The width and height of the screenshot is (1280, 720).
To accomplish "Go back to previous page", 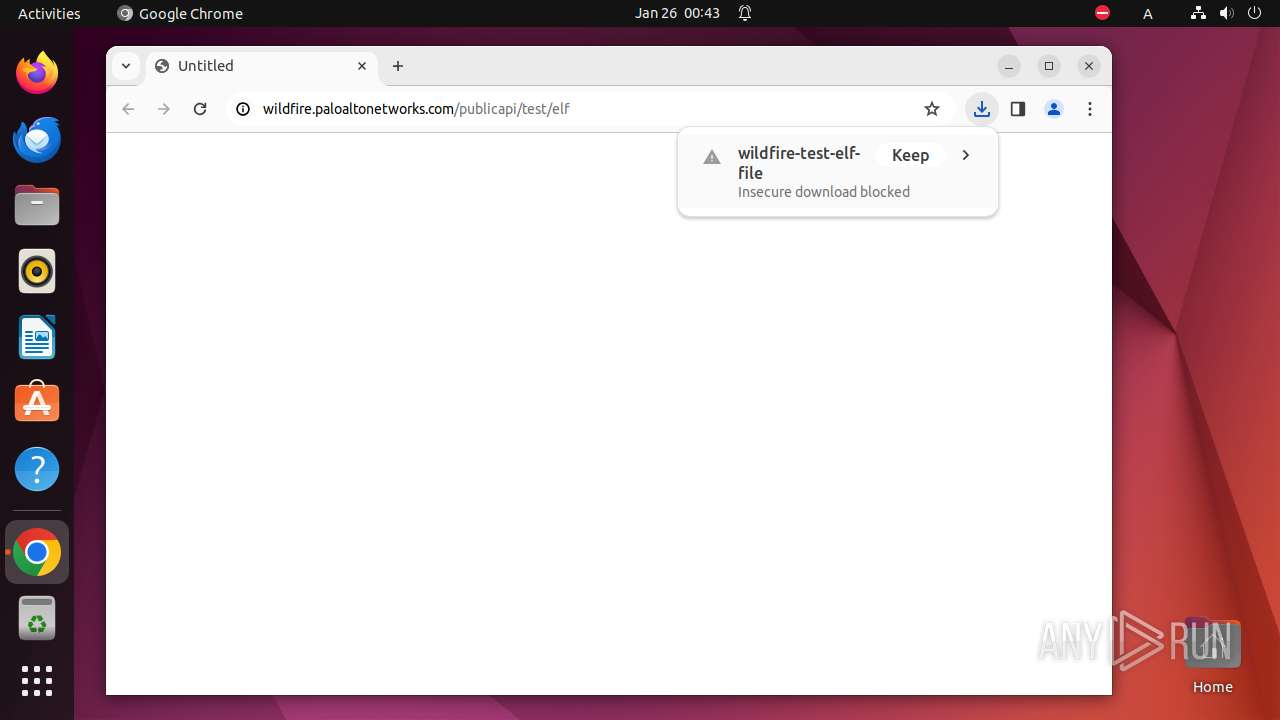I will point(128,109).
